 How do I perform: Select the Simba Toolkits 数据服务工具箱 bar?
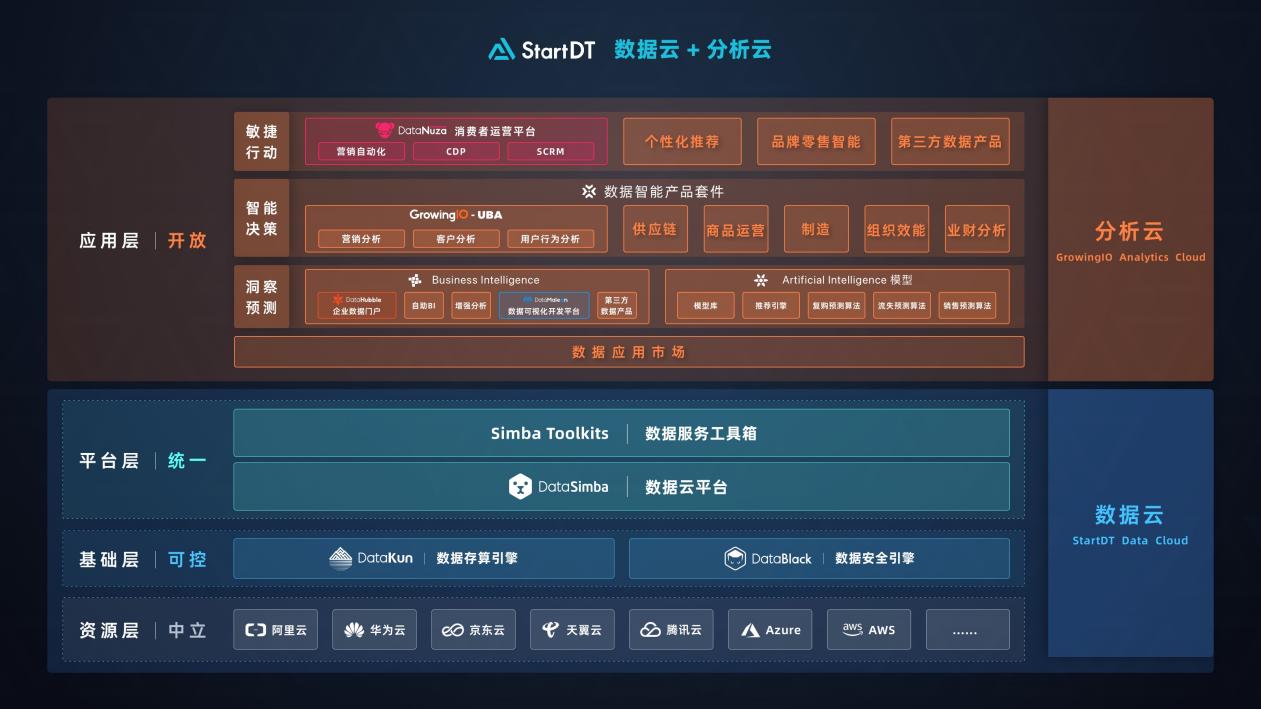621,433
